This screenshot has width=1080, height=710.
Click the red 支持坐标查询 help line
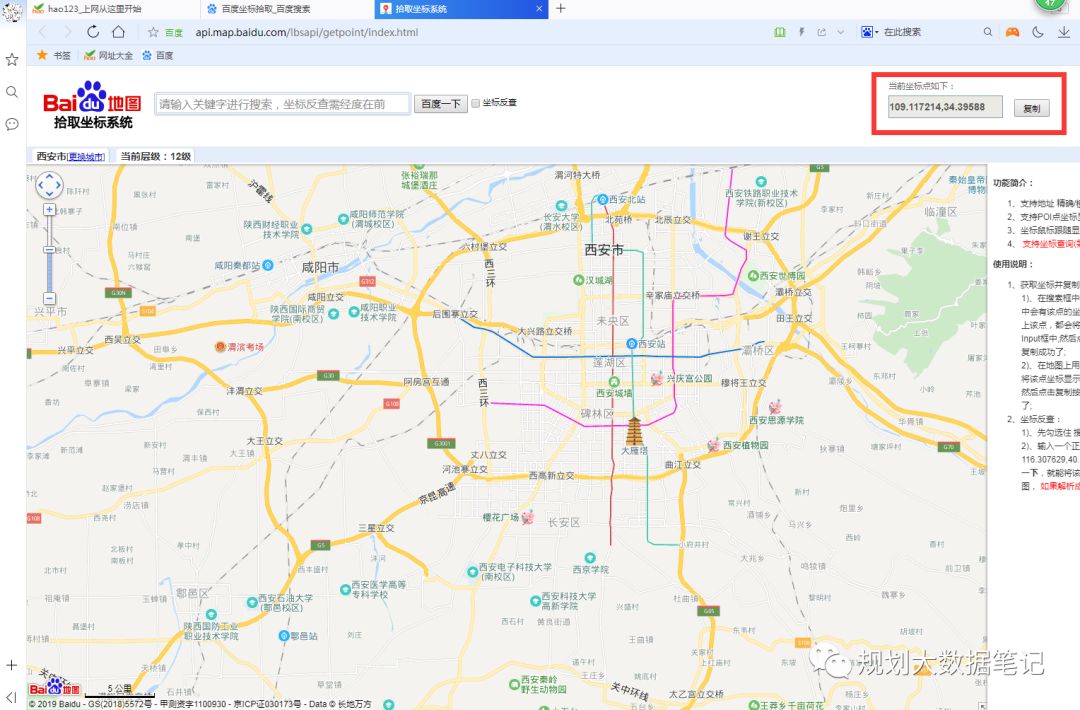pos(1050,244)
